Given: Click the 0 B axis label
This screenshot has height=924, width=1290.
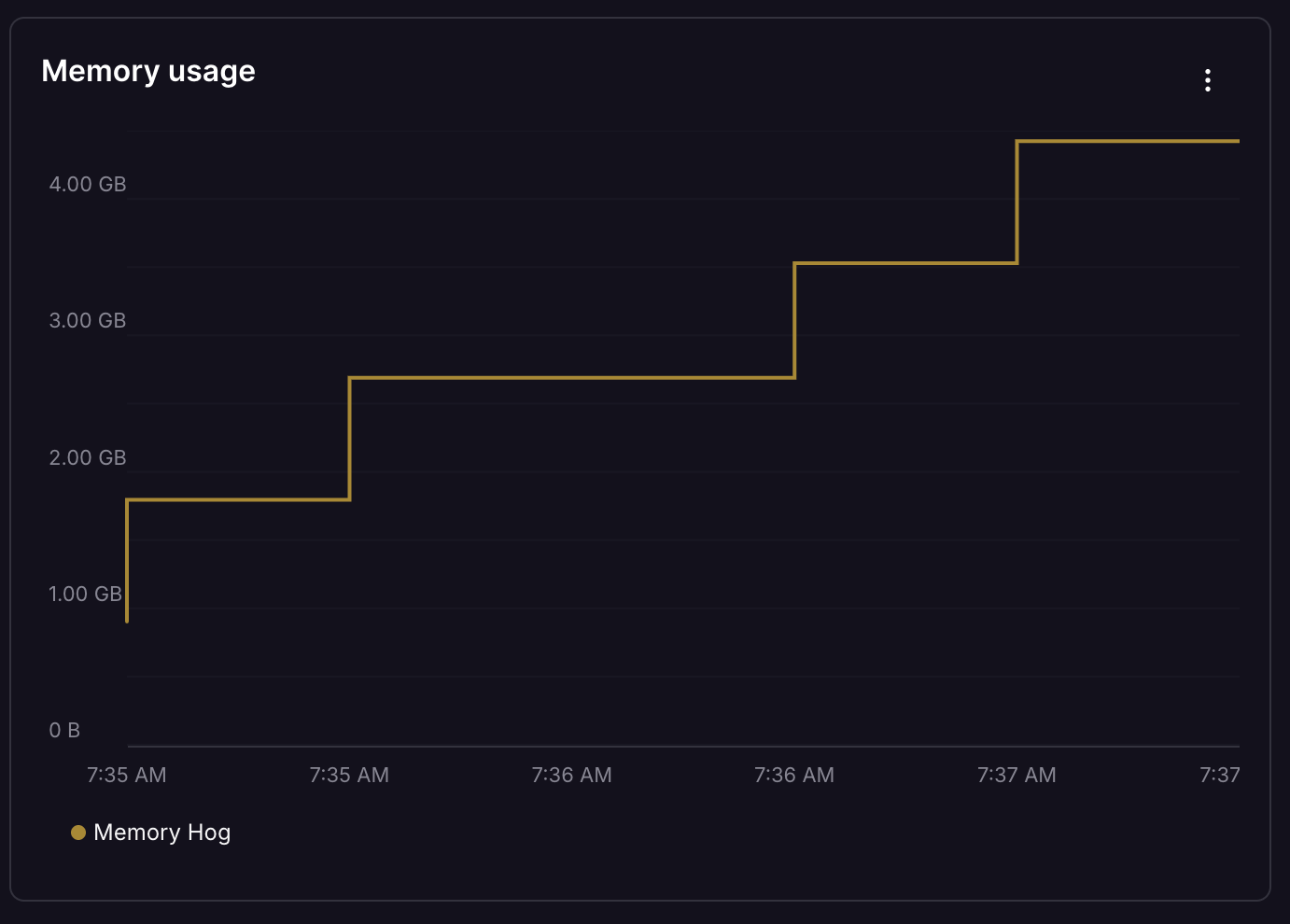Looking at the screenshot, I should (64, 730).
